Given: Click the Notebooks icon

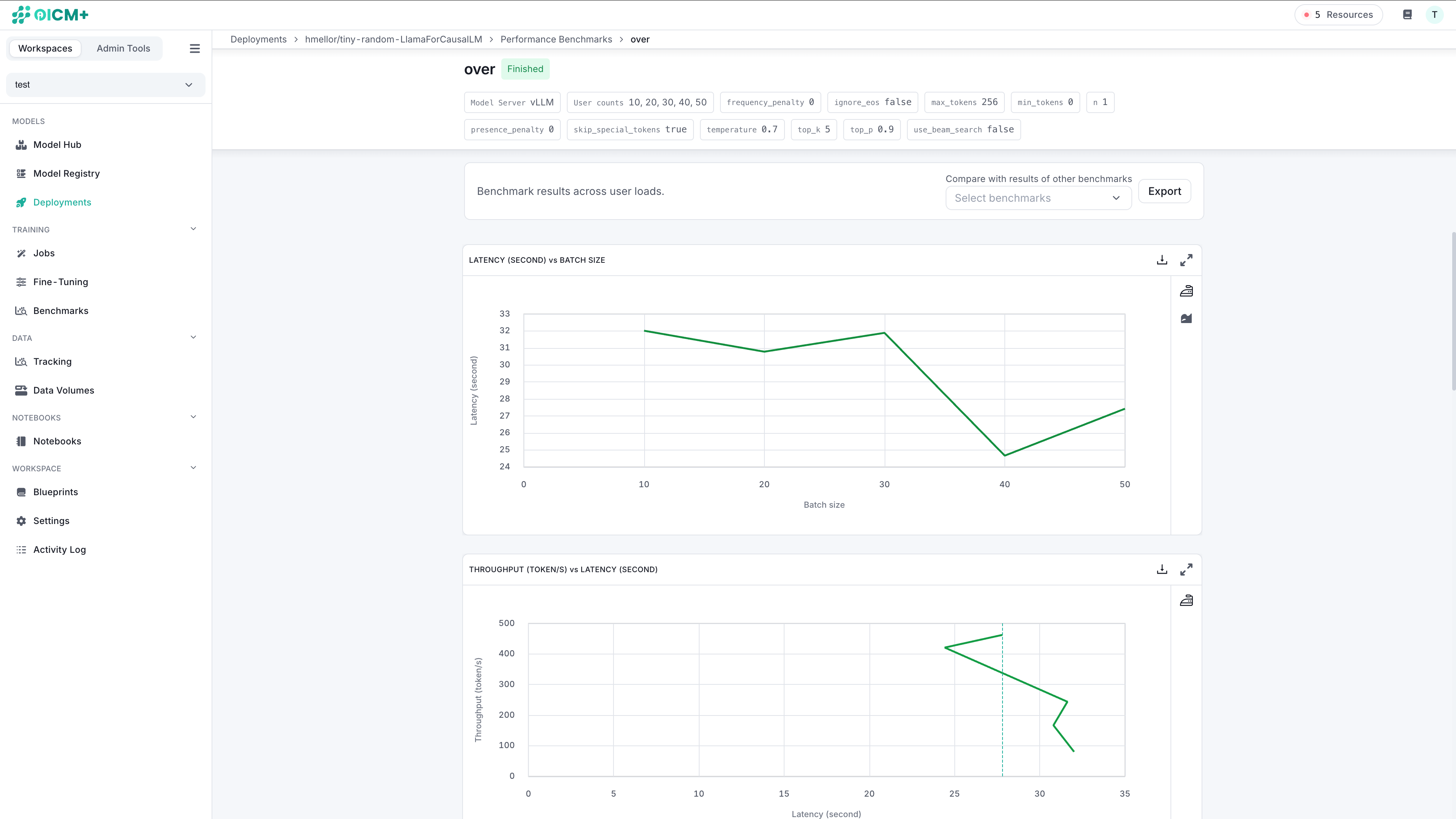Looking at the screenshot, I should click(x=21, y=441).
